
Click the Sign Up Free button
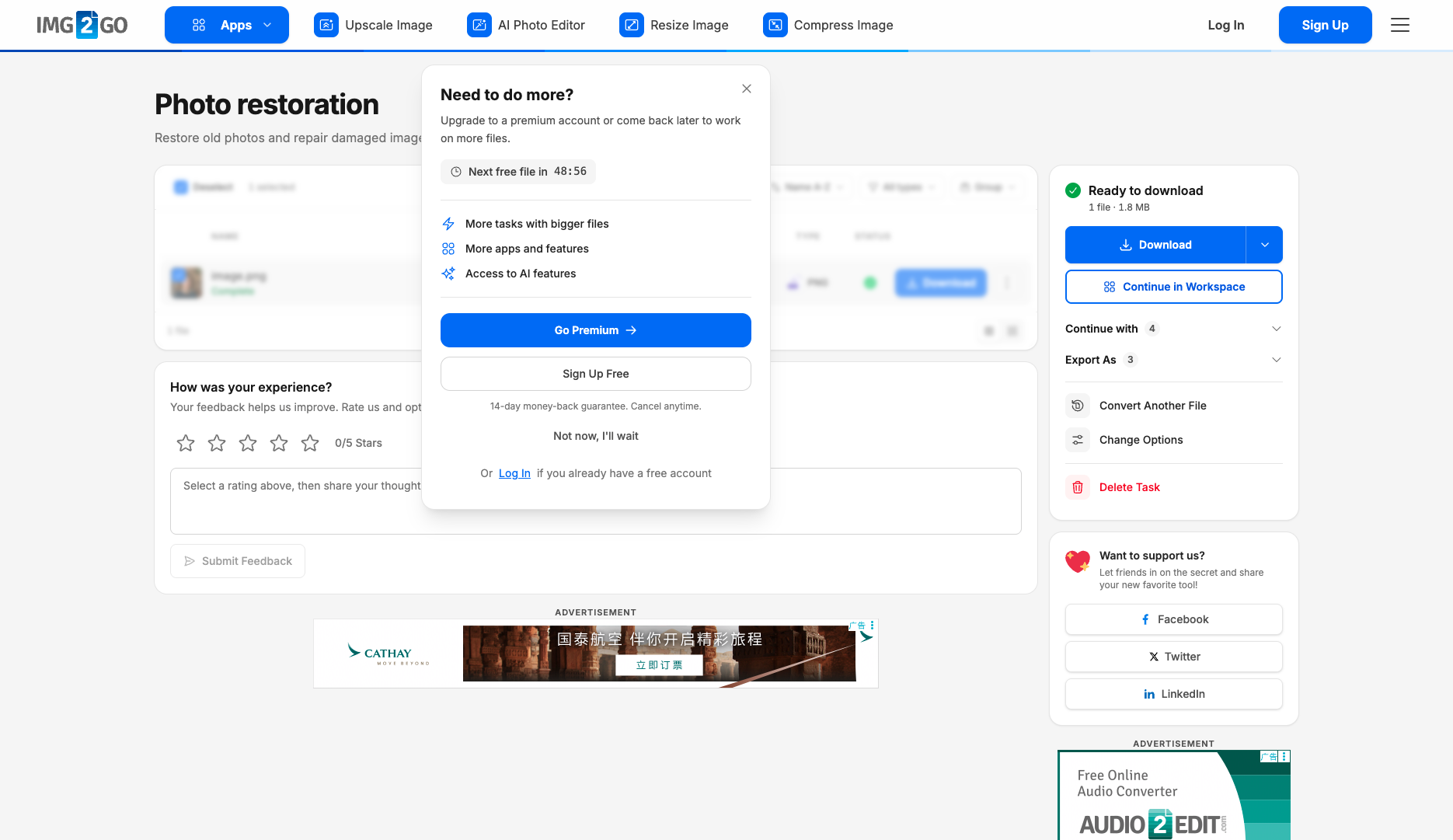click(596, 374)
